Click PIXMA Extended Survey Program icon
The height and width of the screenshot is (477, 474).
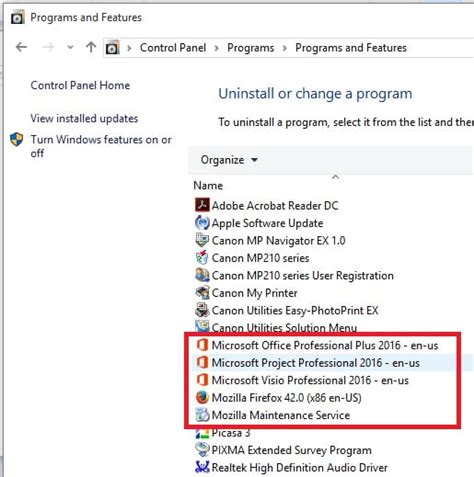202,449
